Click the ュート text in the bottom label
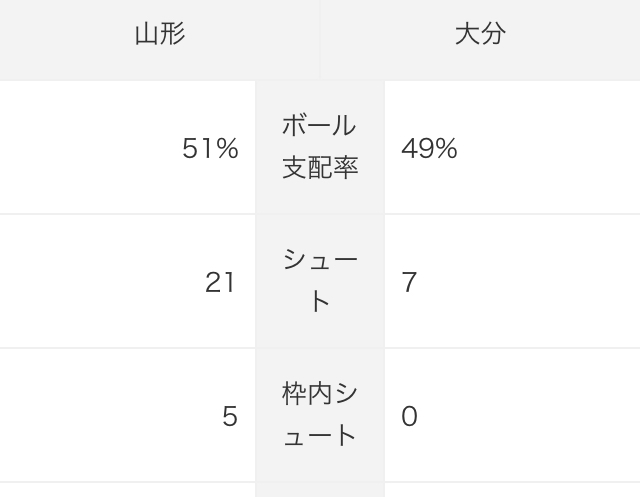The width and height of the screenshot is (640, 497). (x=319, y=436)
